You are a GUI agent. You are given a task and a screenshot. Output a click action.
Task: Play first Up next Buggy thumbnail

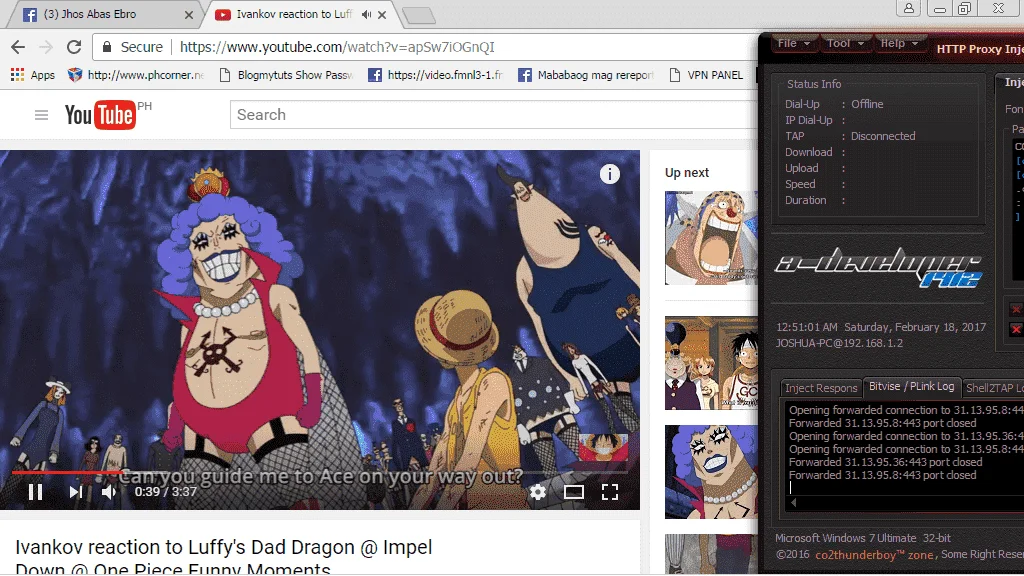[711, 238]
